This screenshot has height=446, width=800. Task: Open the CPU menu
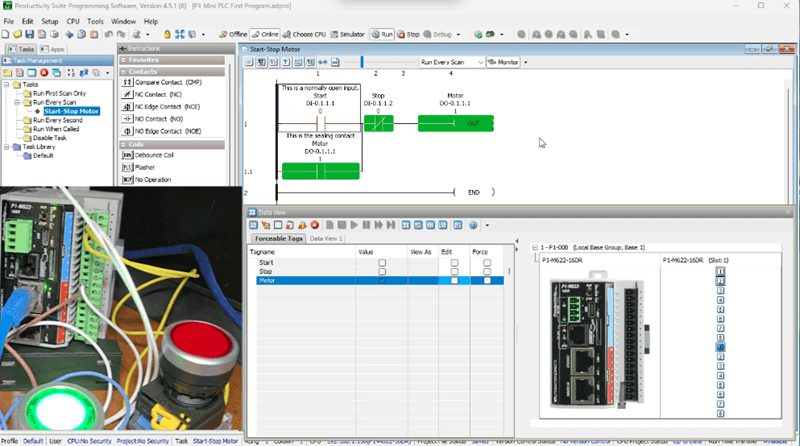pyautogui.click(x=73, y=21)
